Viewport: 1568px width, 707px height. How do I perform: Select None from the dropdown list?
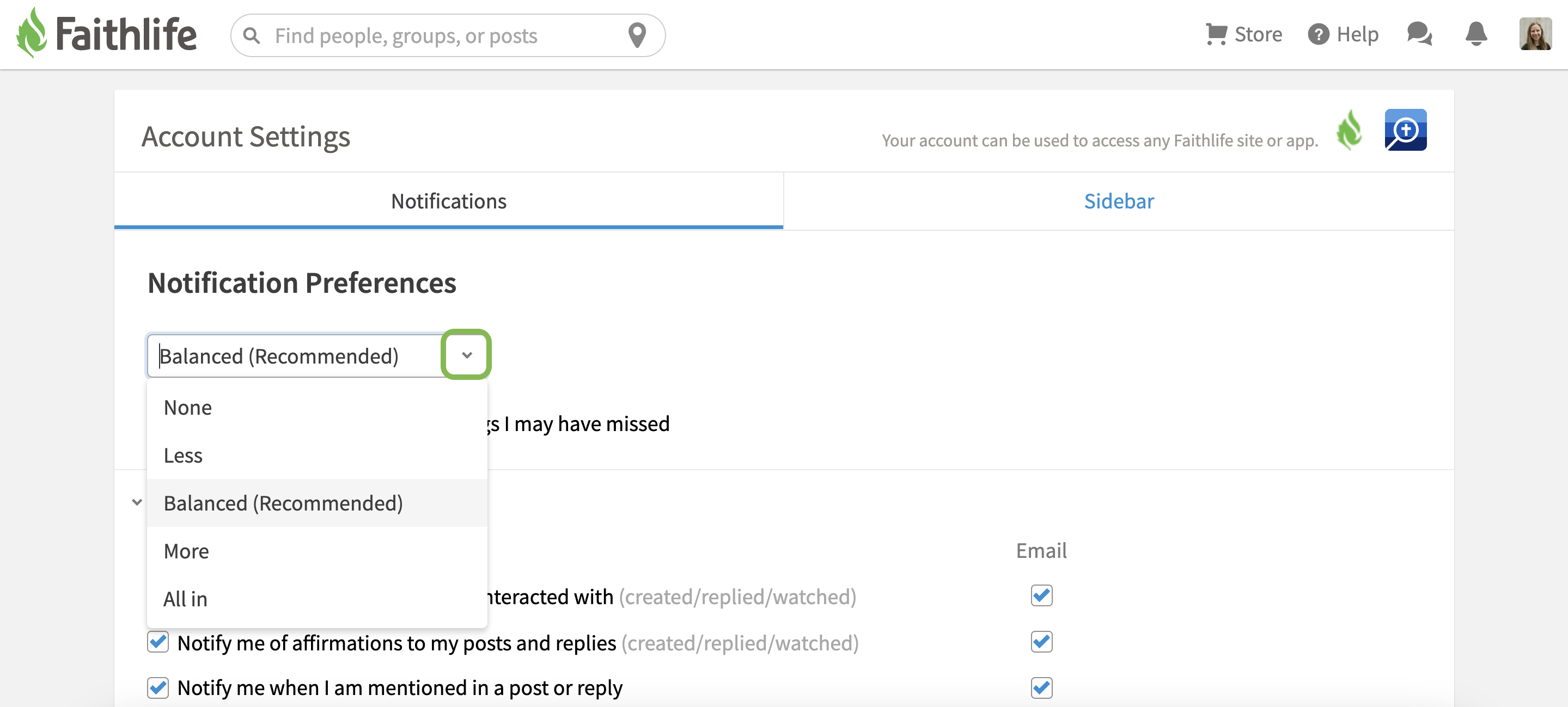pos(317,407)
